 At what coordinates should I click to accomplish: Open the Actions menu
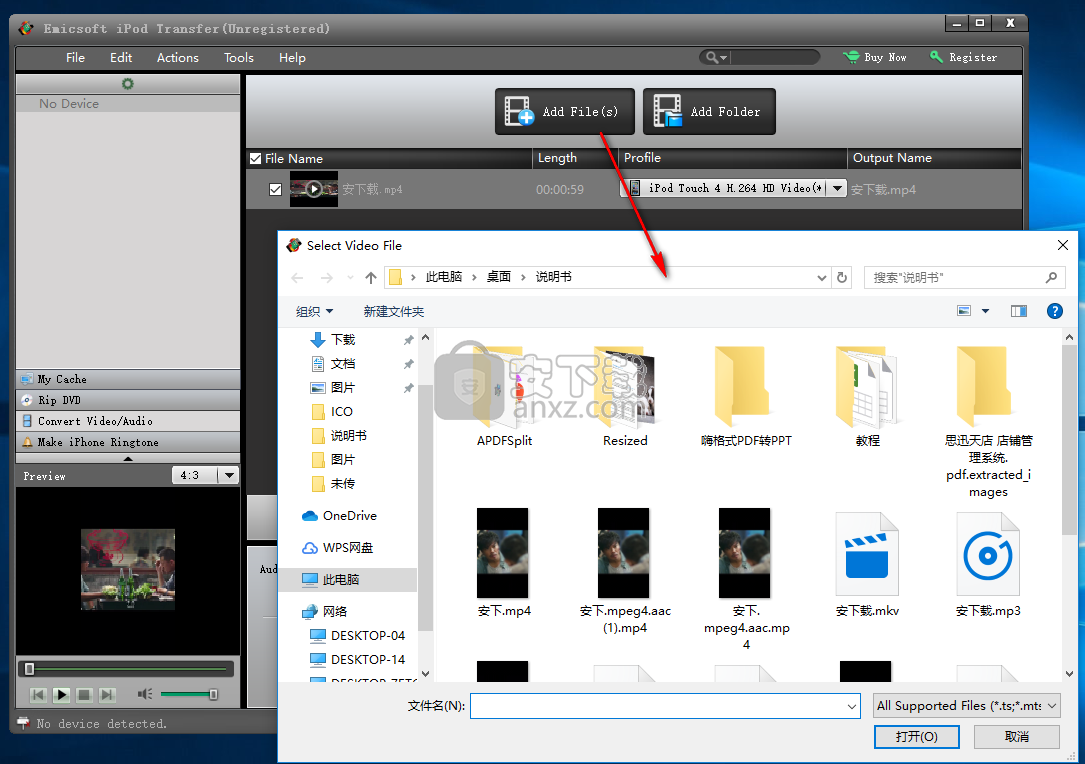[178, 57]
